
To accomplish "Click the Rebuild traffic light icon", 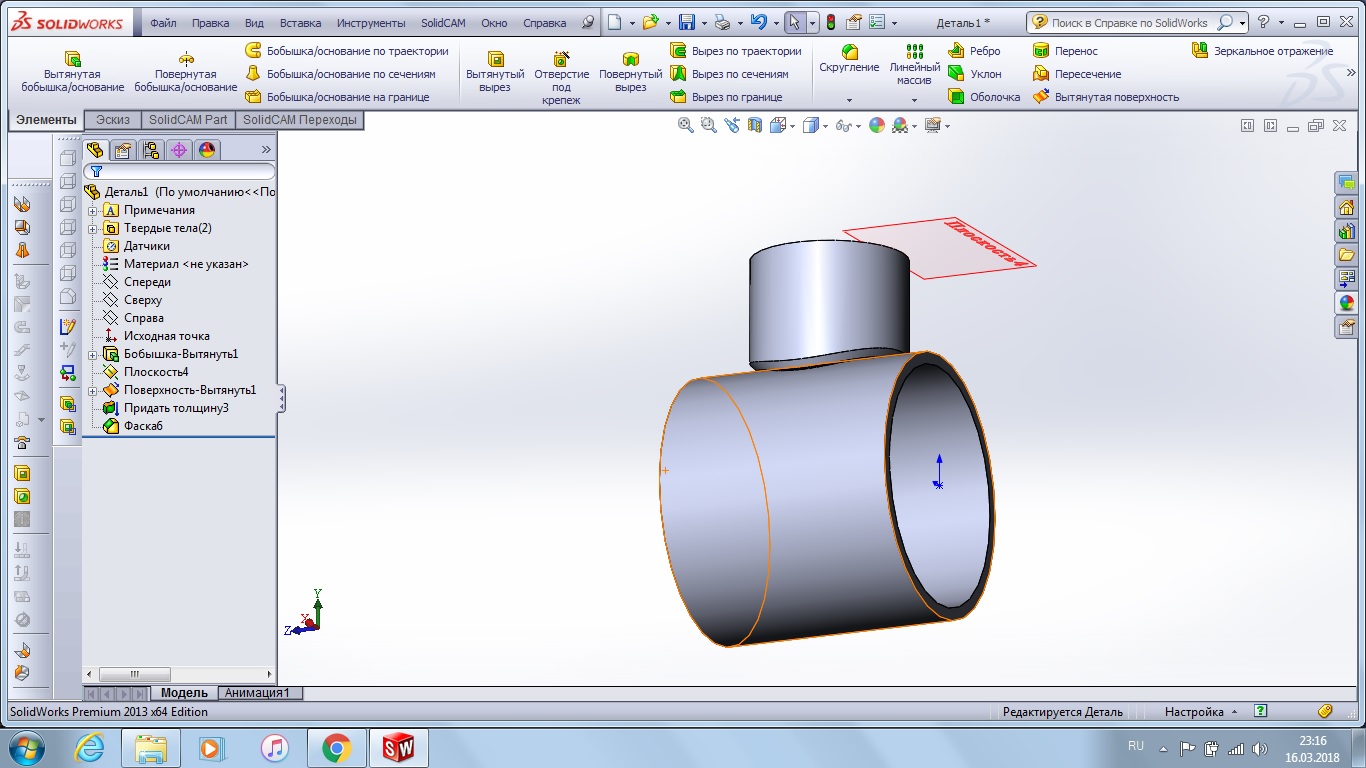I will pos(831,22).
